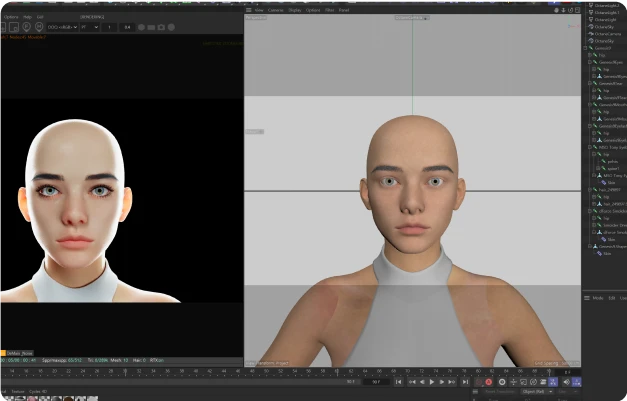627x401 pixels.
Task: Open the viewport hamburger menu icon
Action: [x=249, y=10]
